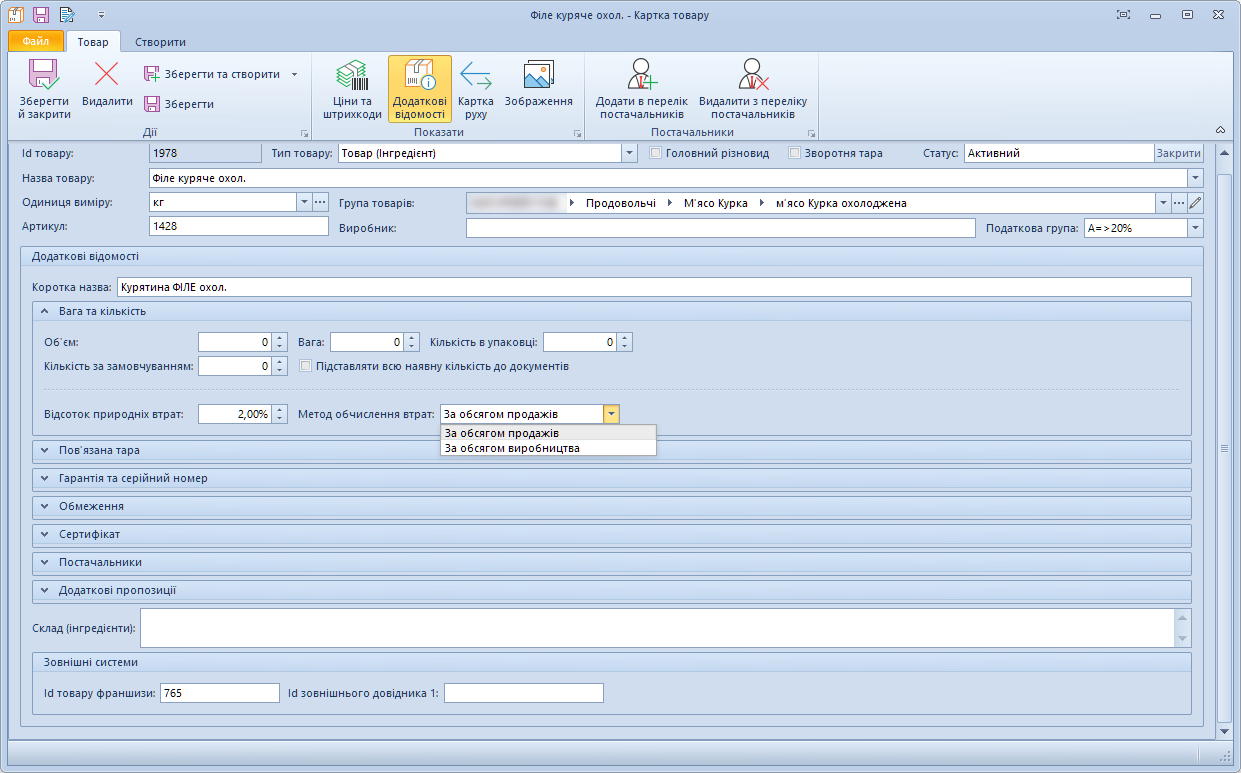Collapse the Вага та кількість section
The height and width of the screenshot is (773, 1241).
click(45, 311)
